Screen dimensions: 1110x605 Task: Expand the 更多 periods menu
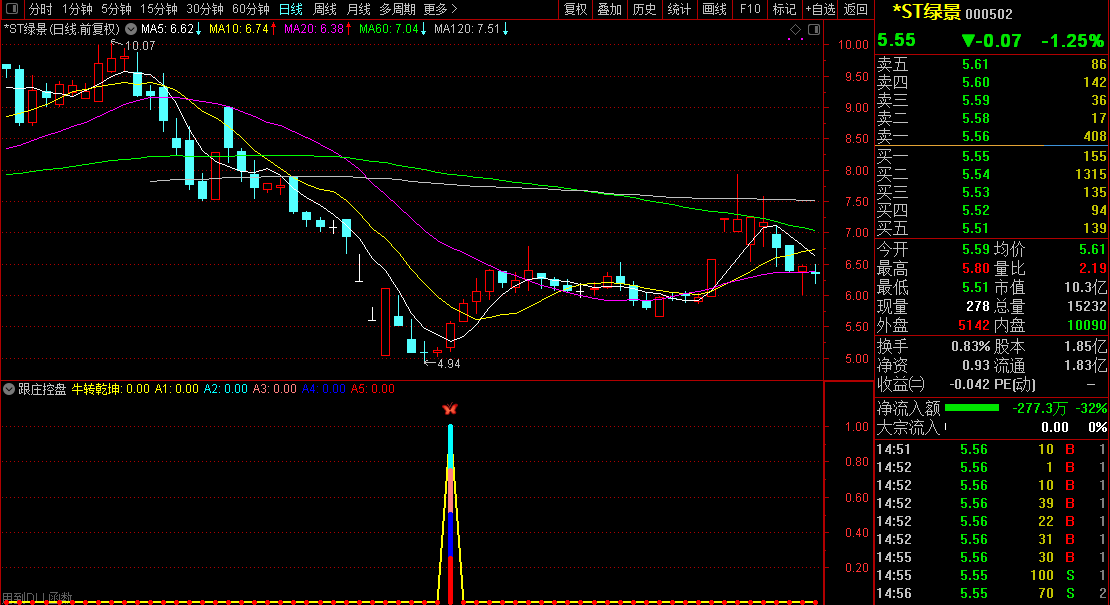pyautogui.click(x=440, y=9)
